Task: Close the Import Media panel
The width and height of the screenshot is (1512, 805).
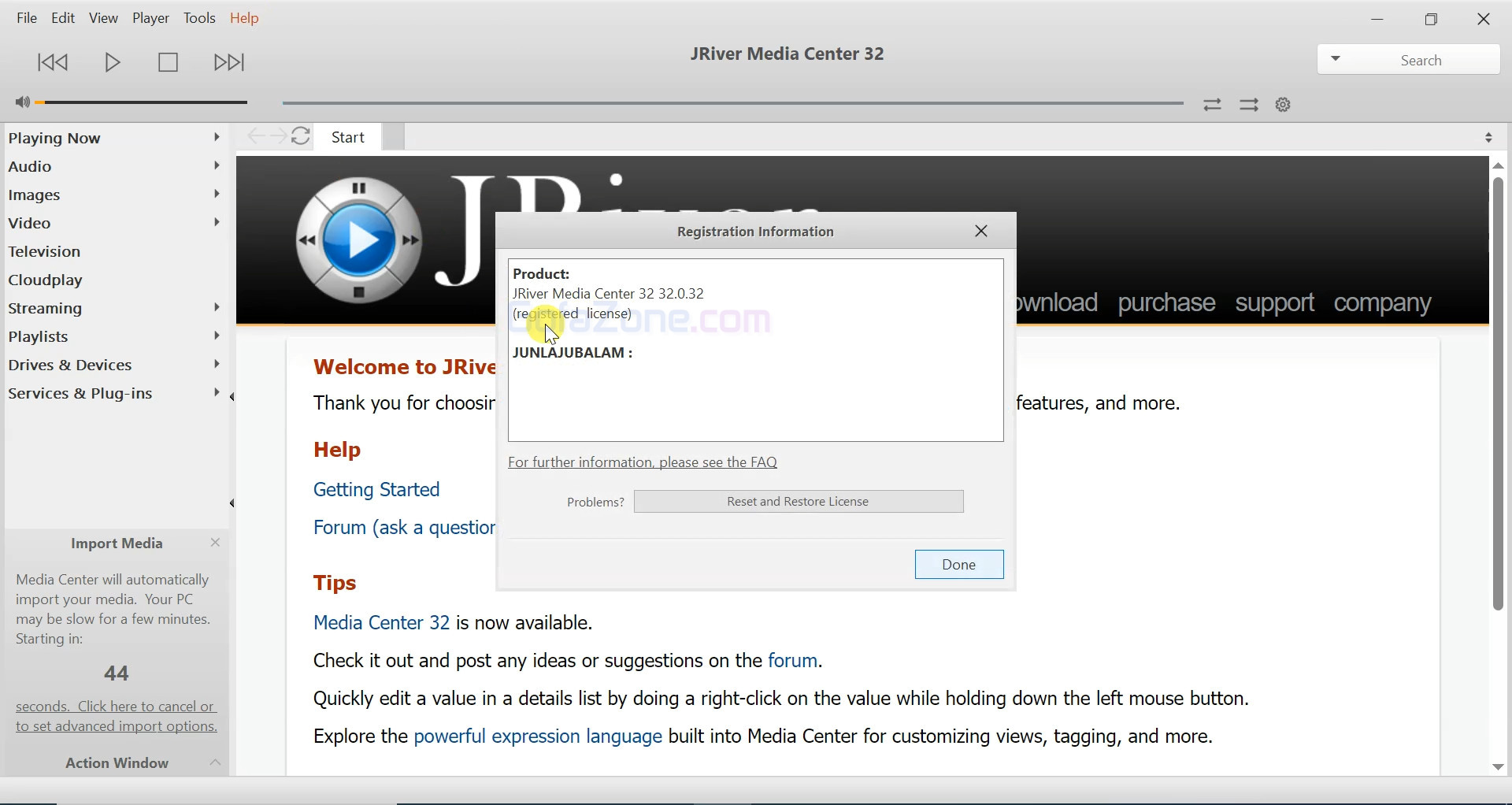Action: [x=216, y=544]
